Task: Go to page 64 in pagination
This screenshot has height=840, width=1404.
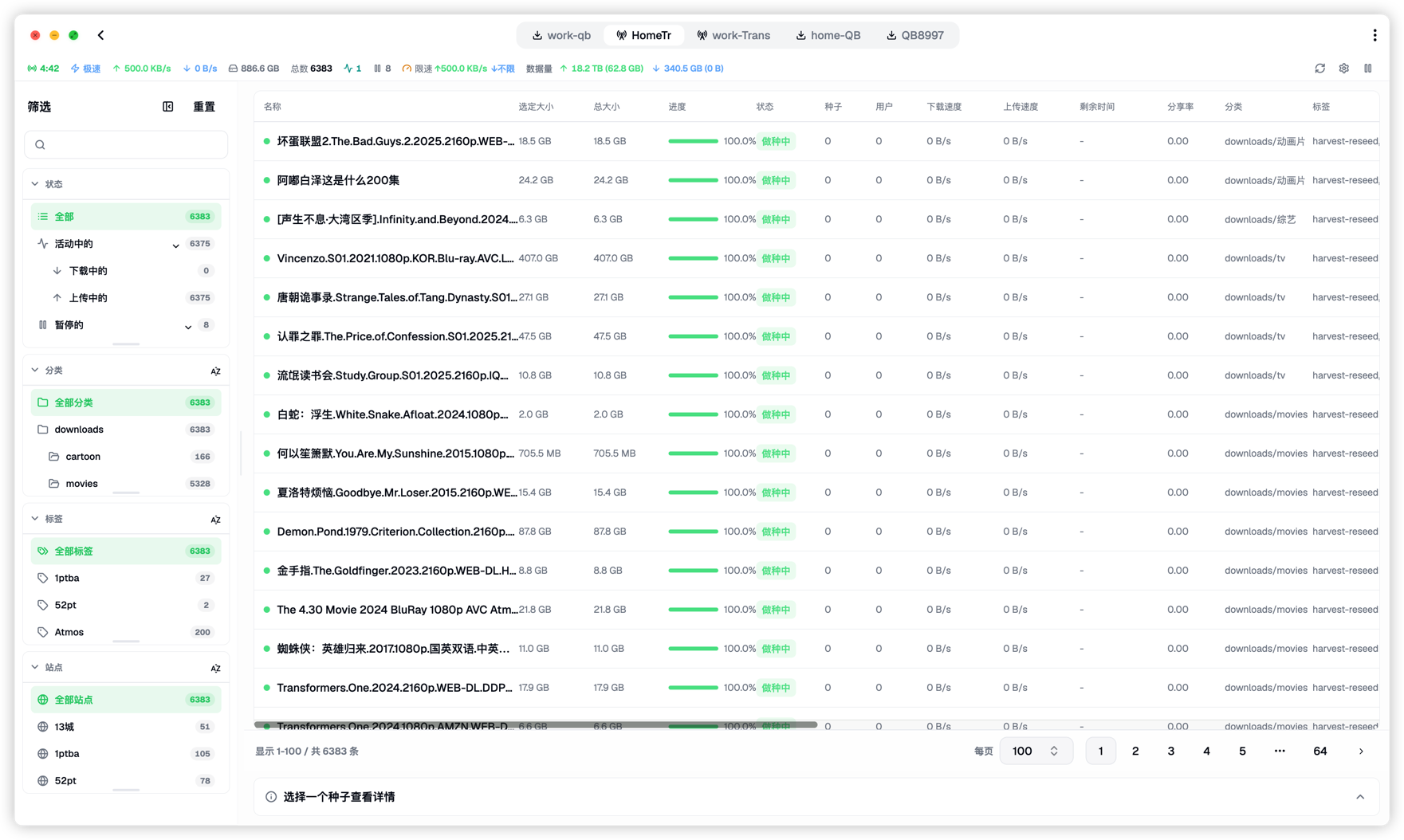Action: point(1320,752)
